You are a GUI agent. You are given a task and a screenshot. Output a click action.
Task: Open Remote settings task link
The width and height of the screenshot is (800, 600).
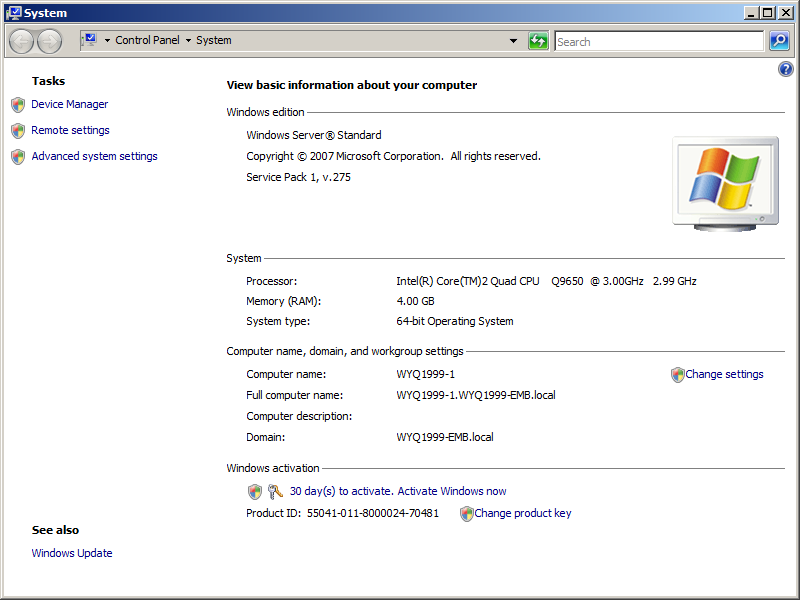click(x=70, y=130)
